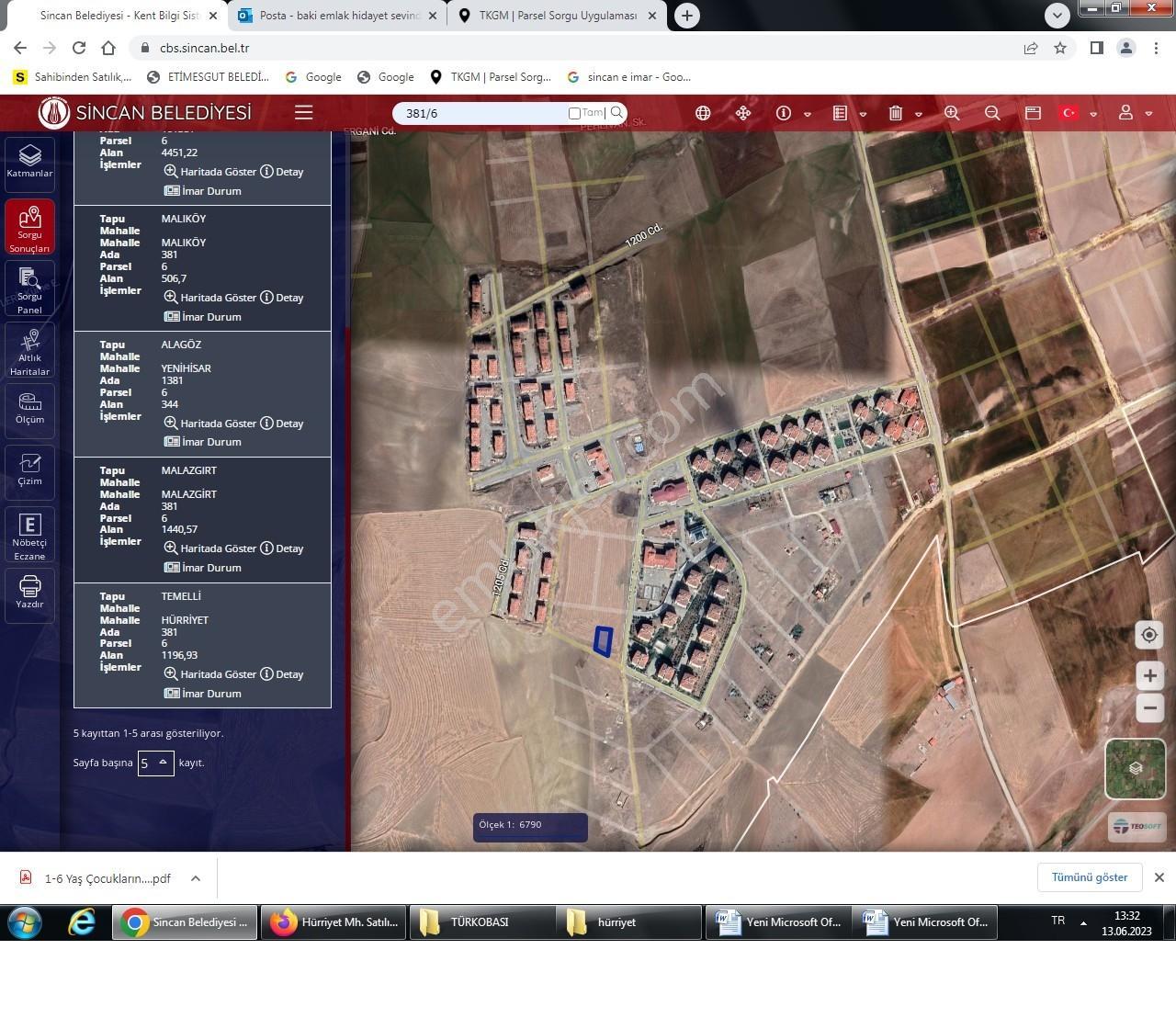Image resolution: width=1176 pixels, height=1029 pixels.
Task: Open the ETİMESGUT BELEDİ bookmark
Action: (x=208, y=77)
